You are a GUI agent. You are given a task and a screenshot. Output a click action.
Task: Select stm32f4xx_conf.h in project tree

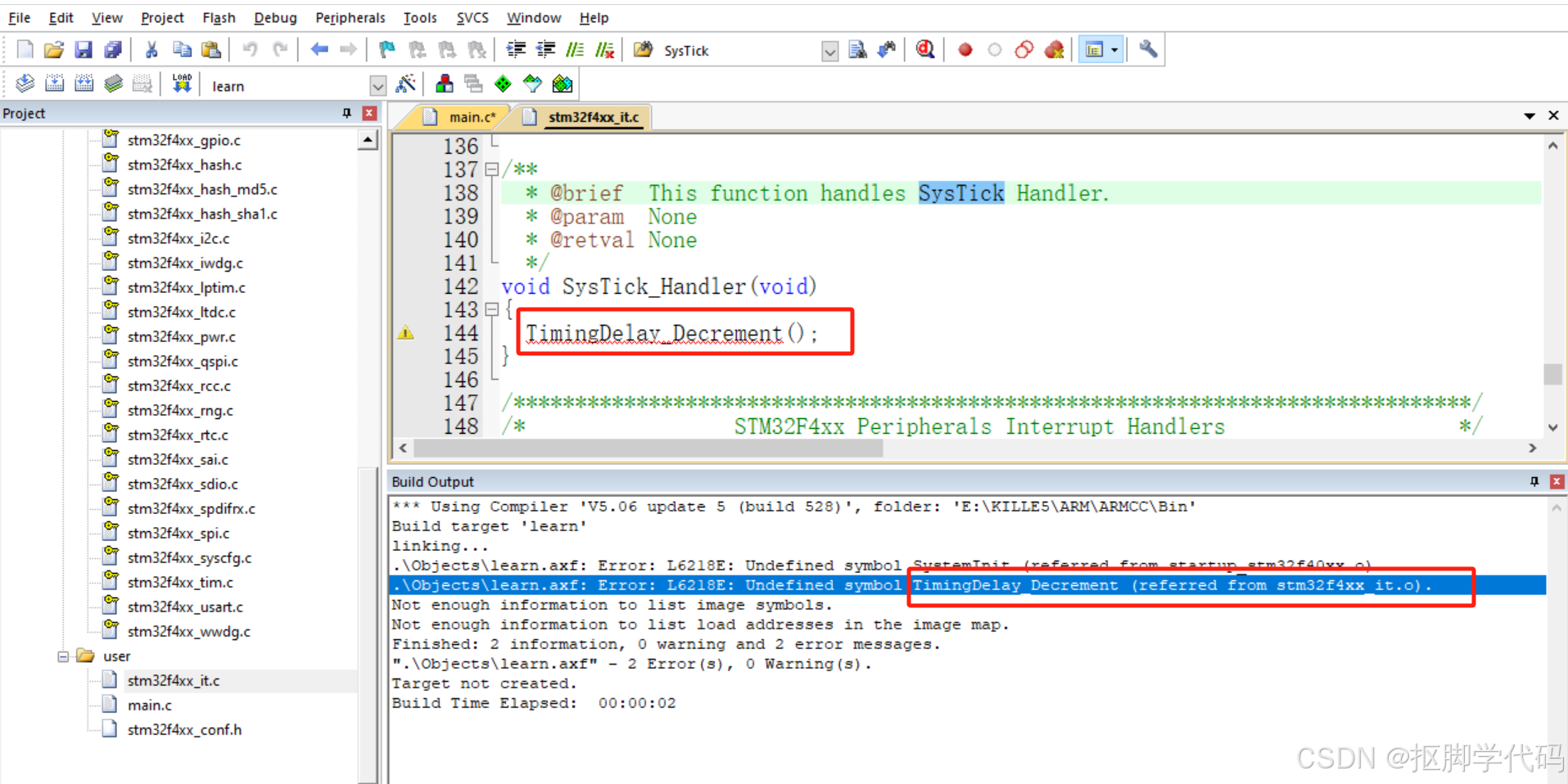tap(184, 729)
